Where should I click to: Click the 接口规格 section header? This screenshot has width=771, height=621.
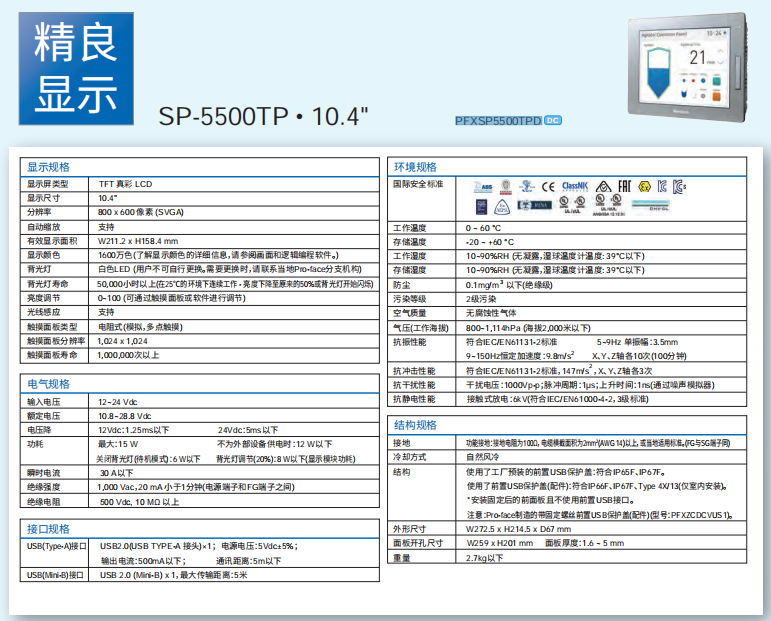tap(48, 529)
